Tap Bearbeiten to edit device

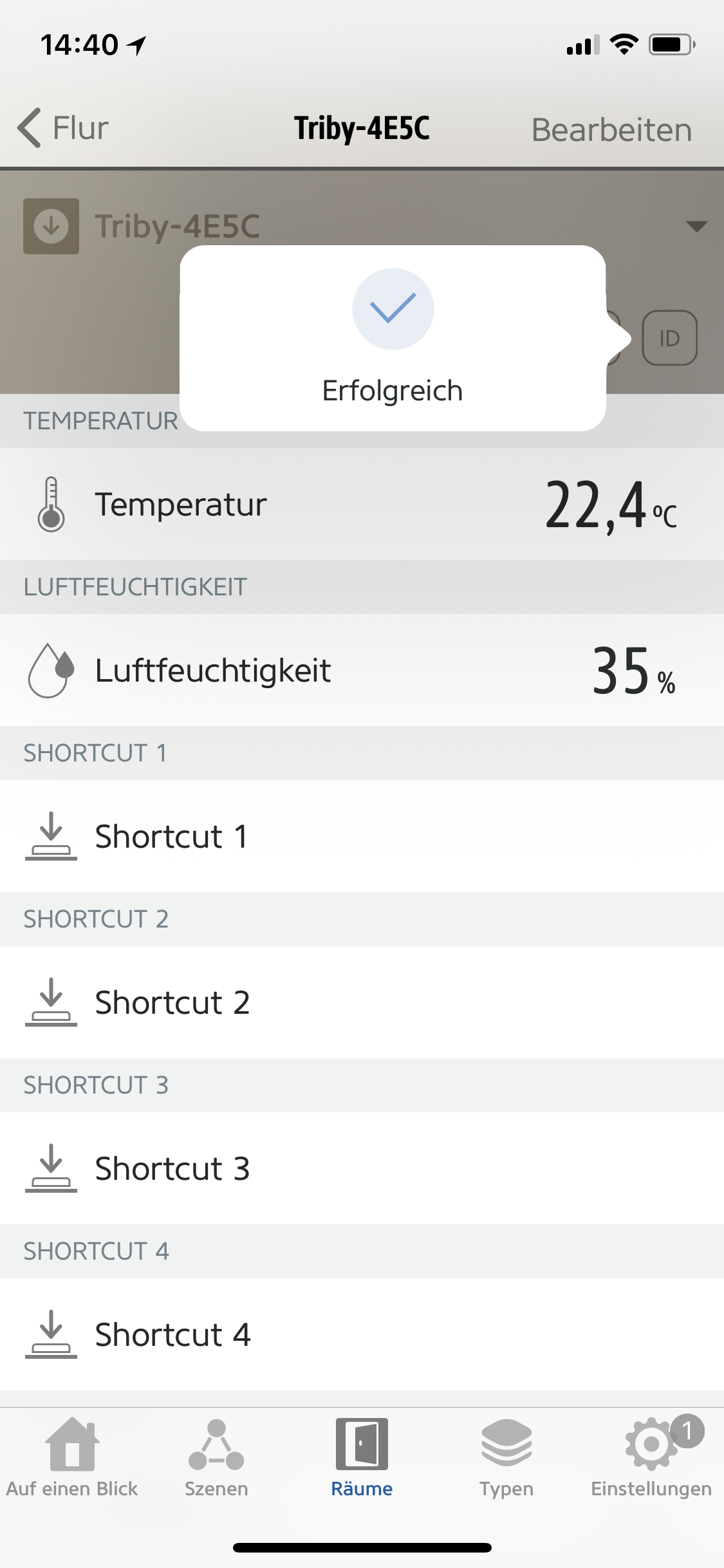click(611, 129)
